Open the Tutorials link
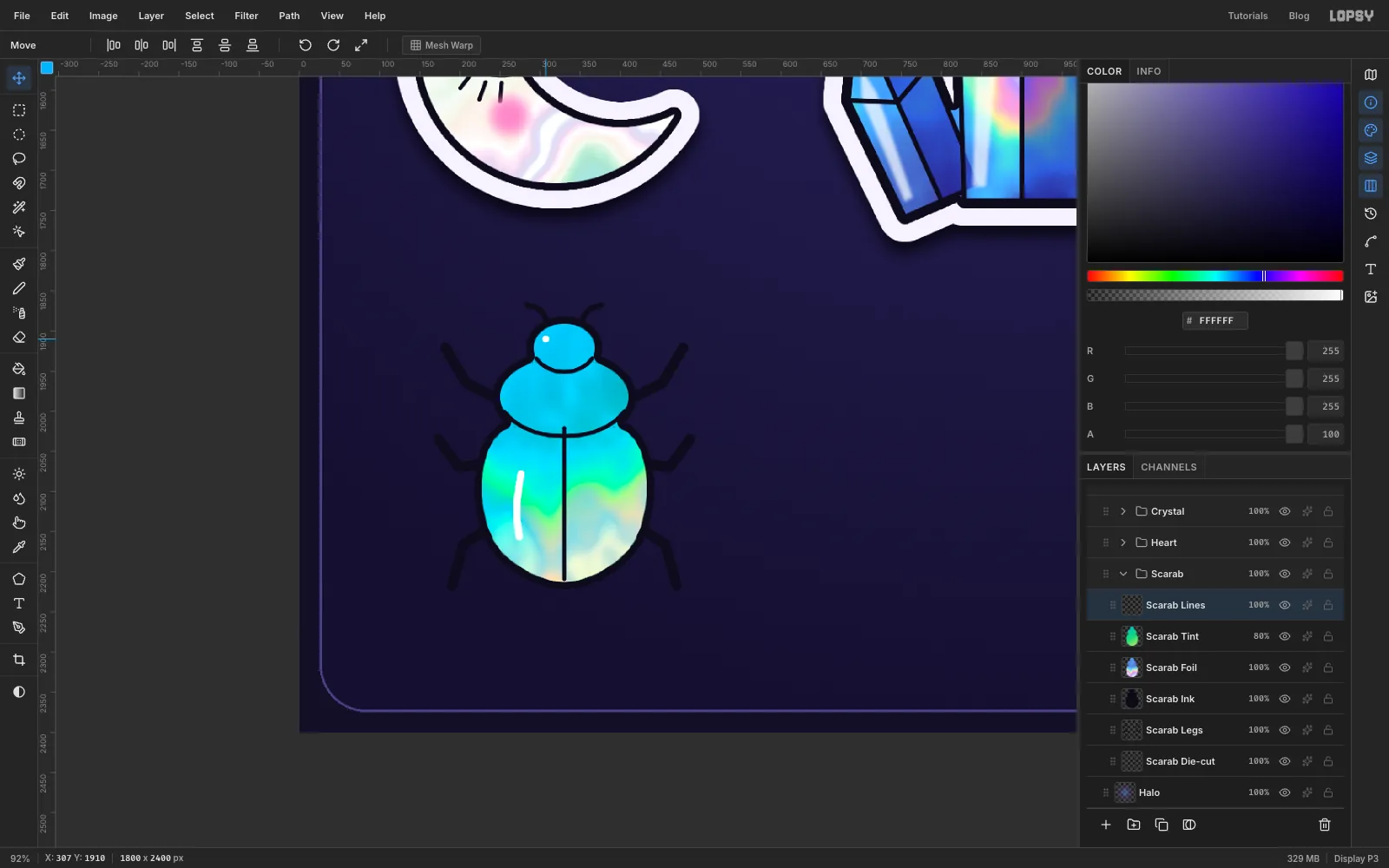The width and height of the screenshot is (1389, 868). (x=1247, y=16)
